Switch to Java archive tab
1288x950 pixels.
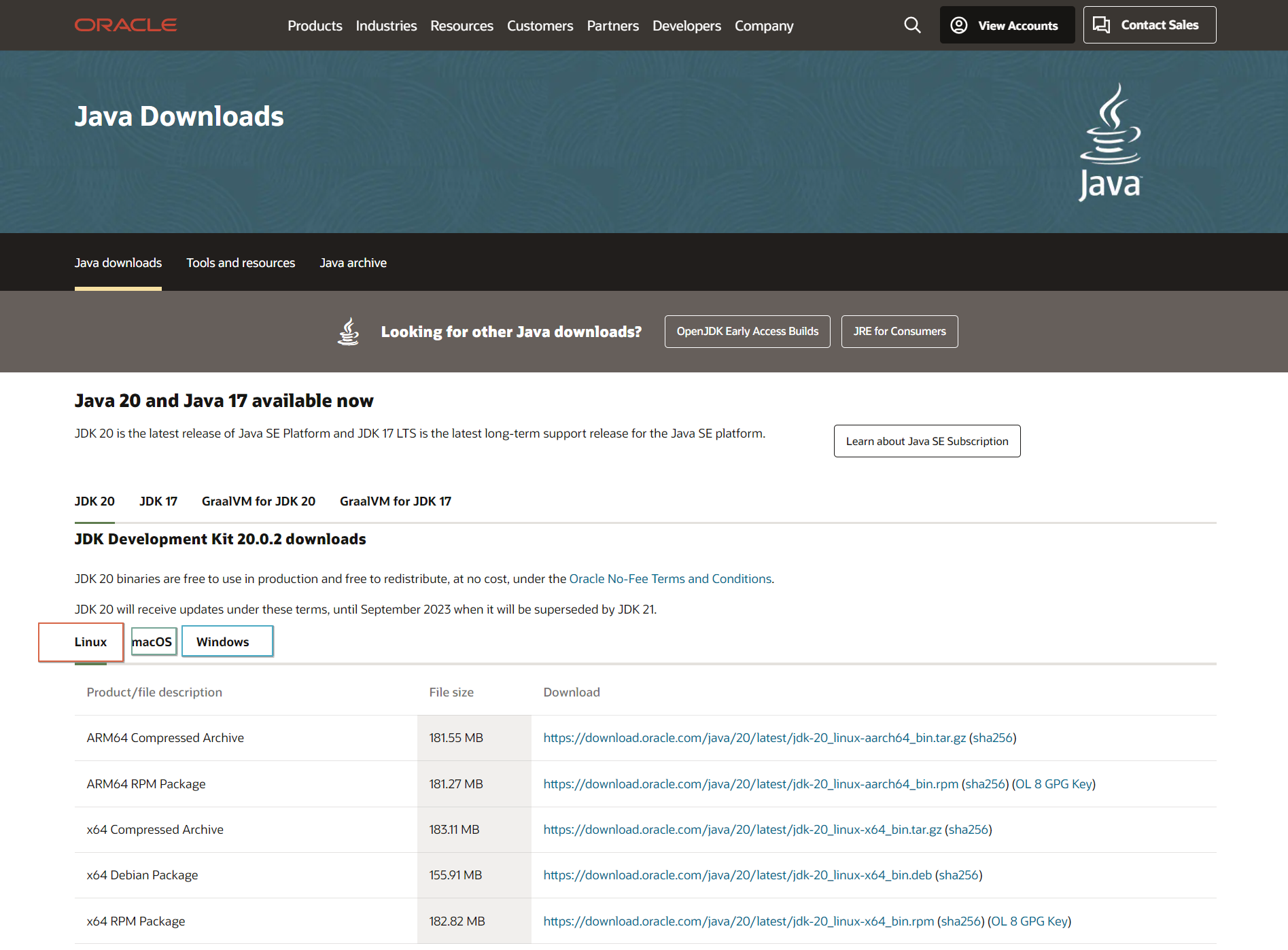[353, 263]
